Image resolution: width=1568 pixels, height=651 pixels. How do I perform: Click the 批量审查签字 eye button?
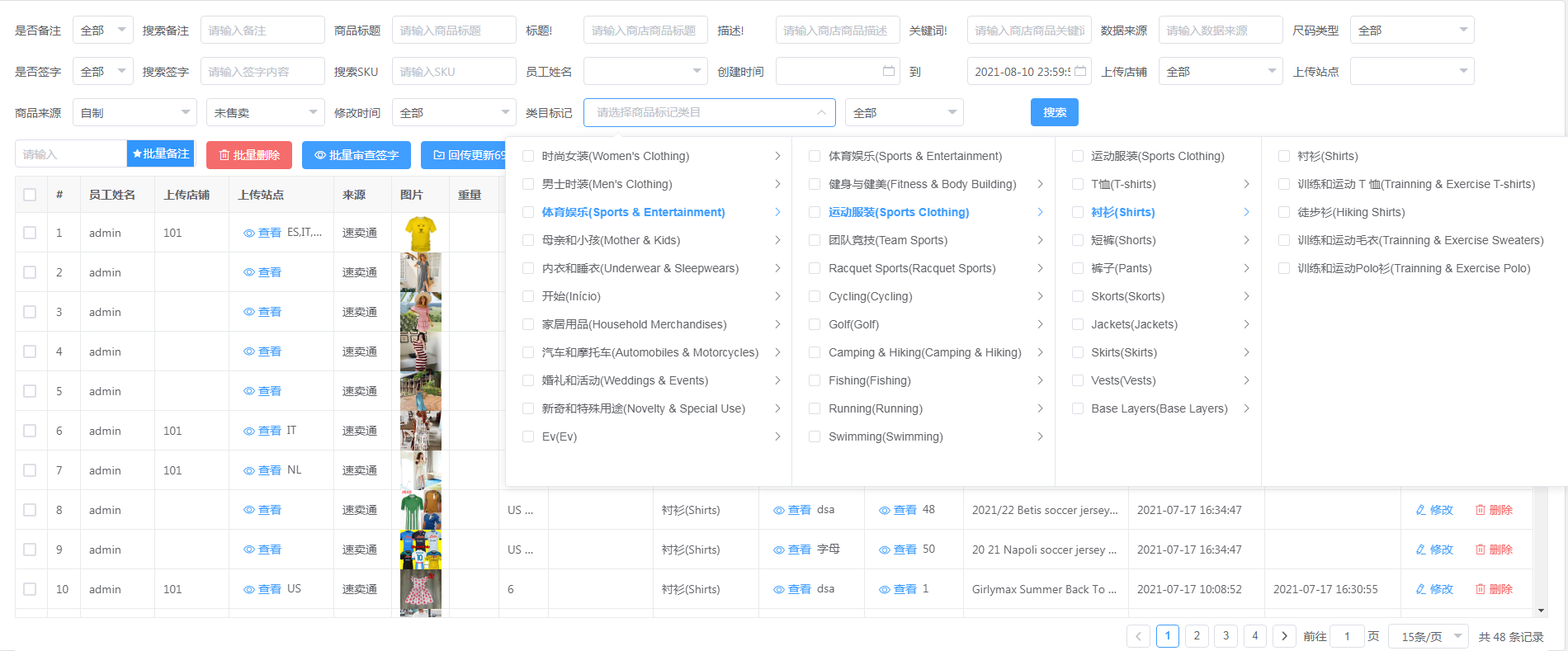(x=357, y=154)
